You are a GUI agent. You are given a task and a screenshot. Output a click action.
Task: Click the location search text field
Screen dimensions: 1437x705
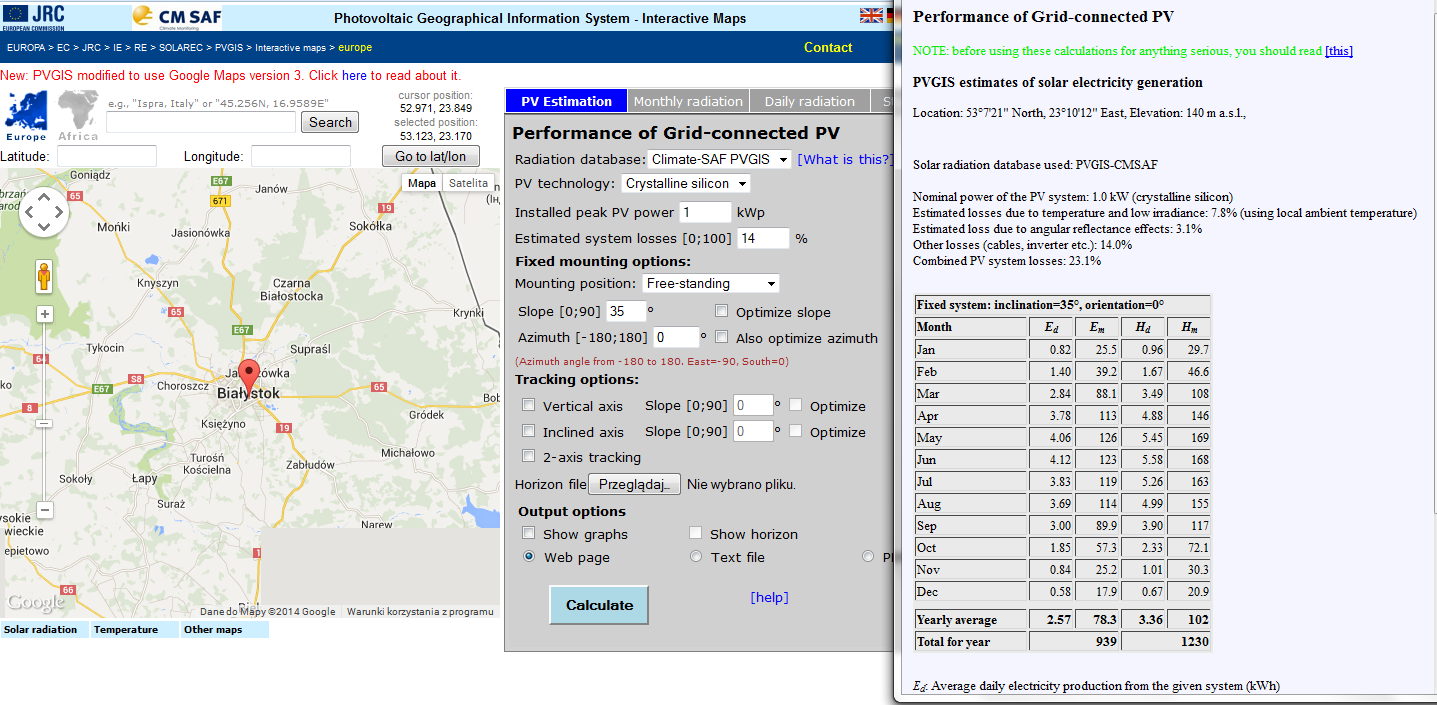click(201, 122)
